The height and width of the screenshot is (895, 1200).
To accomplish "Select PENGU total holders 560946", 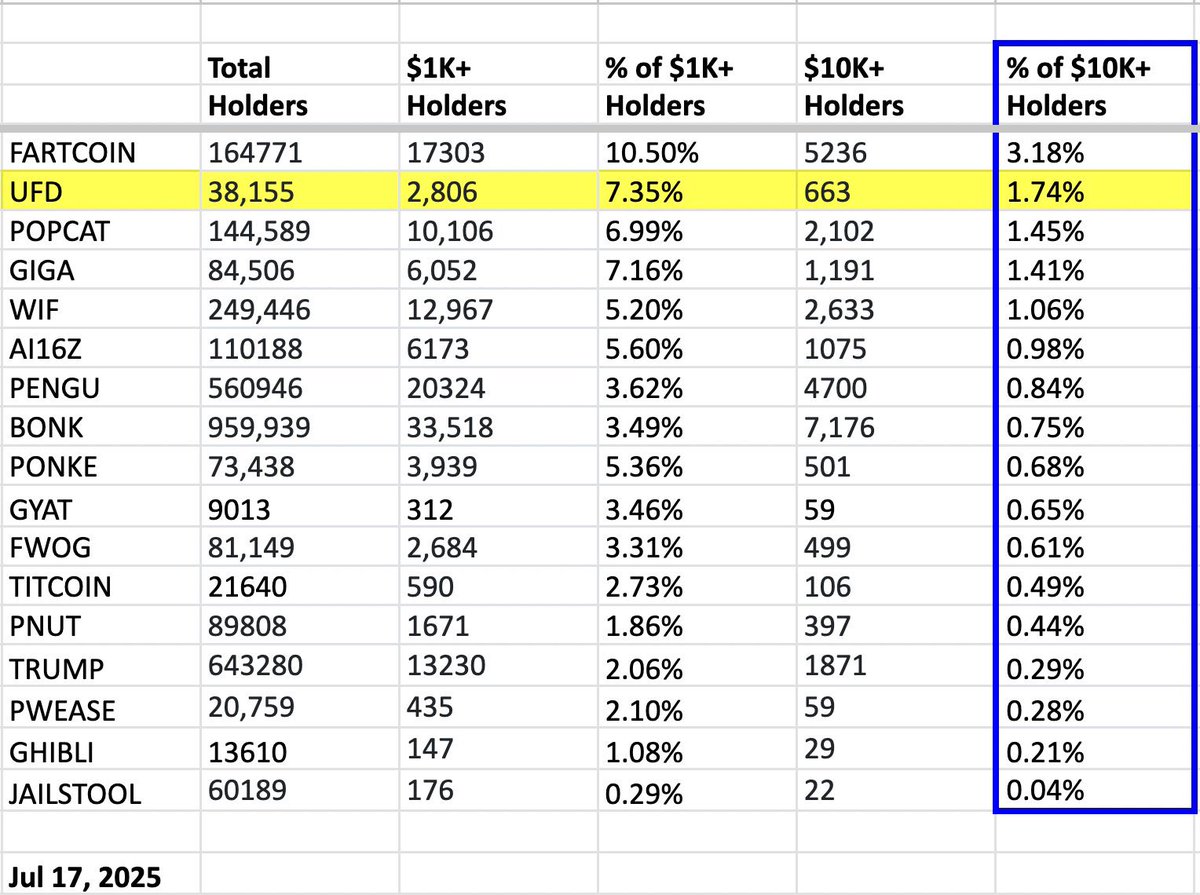I will (257, 388).
